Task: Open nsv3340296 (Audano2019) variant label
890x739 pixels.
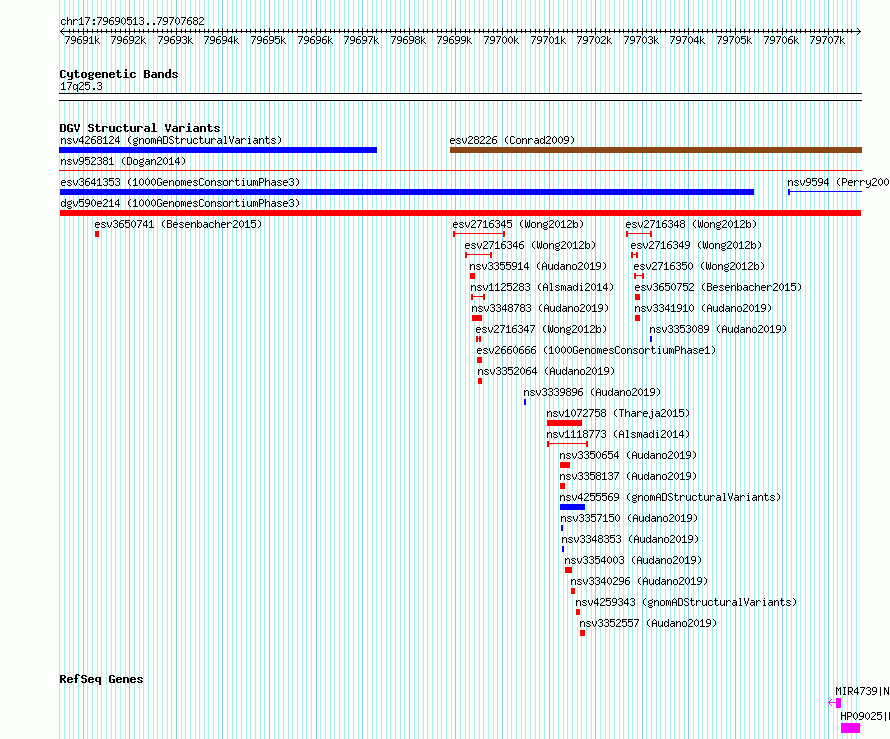Action: [x=639, y=581]
